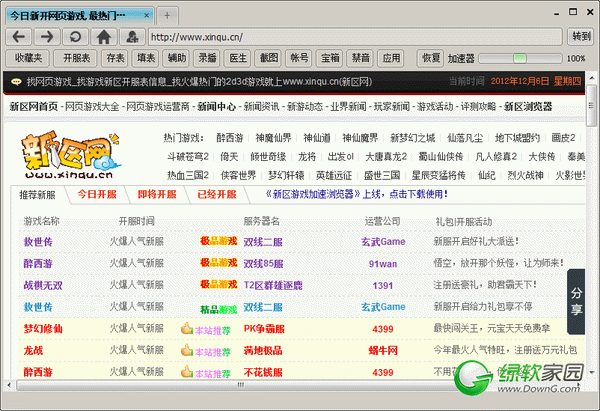The height and width of the screenshot is (411, 600).
Task: Open the 网页游戏运营商 navigation link
Action: pos(158,106)
